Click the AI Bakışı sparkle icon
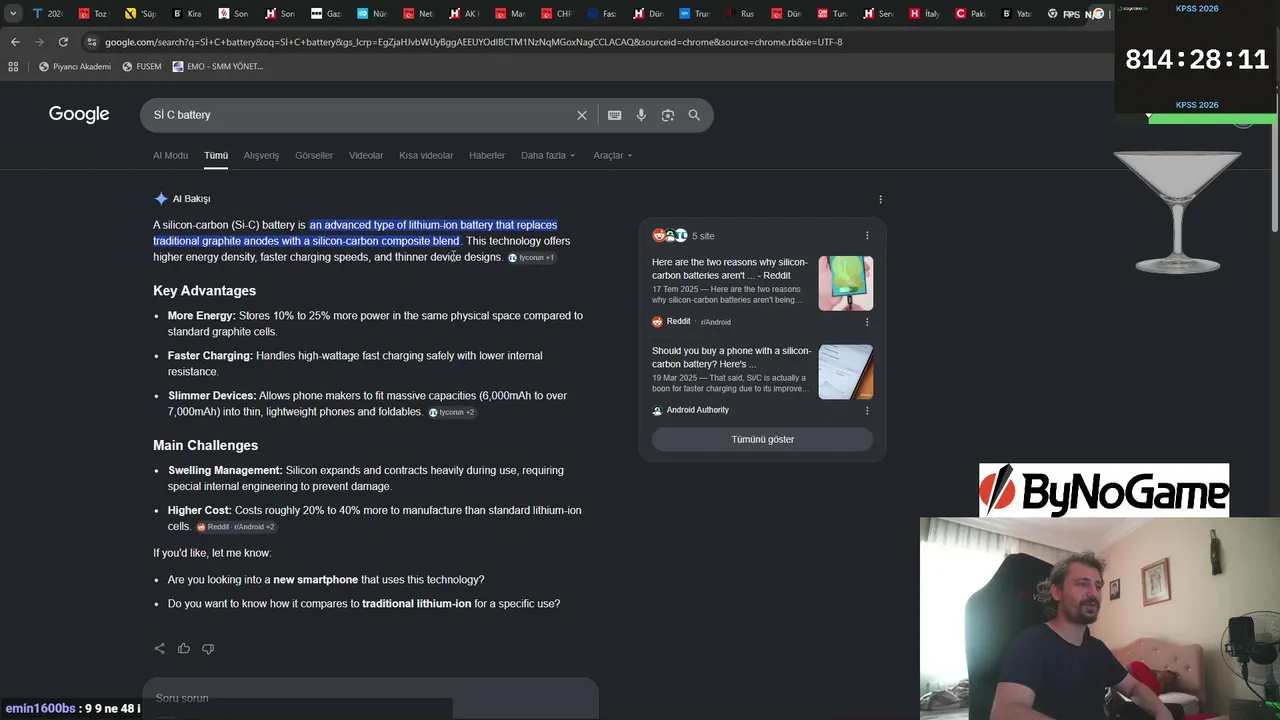The height and width of the screenshot is (720, 1280). (x=161, y=198)
